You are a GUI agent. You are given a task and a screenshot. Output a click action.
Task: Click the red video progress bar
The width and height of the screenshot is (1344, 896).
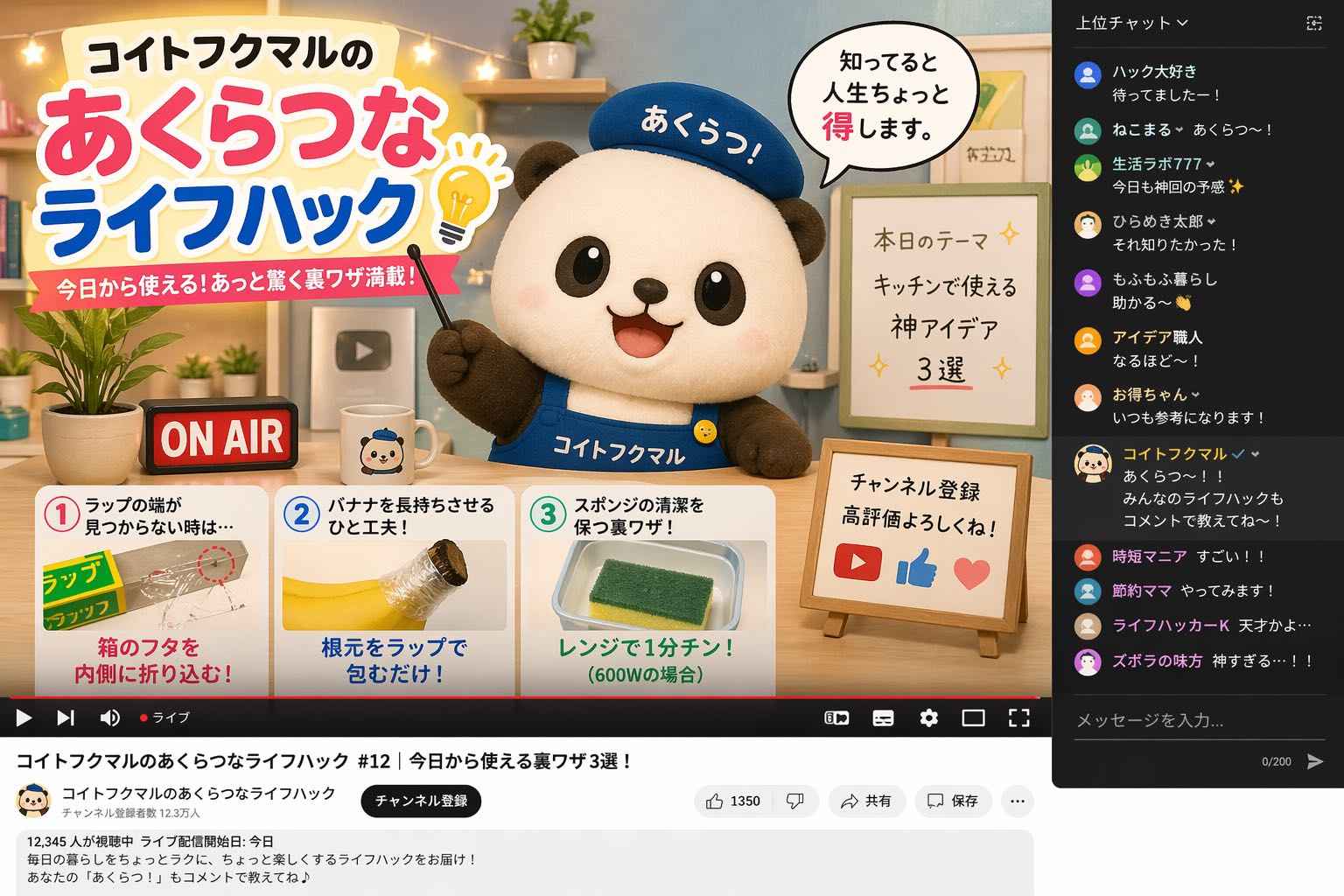click(525, 697)
